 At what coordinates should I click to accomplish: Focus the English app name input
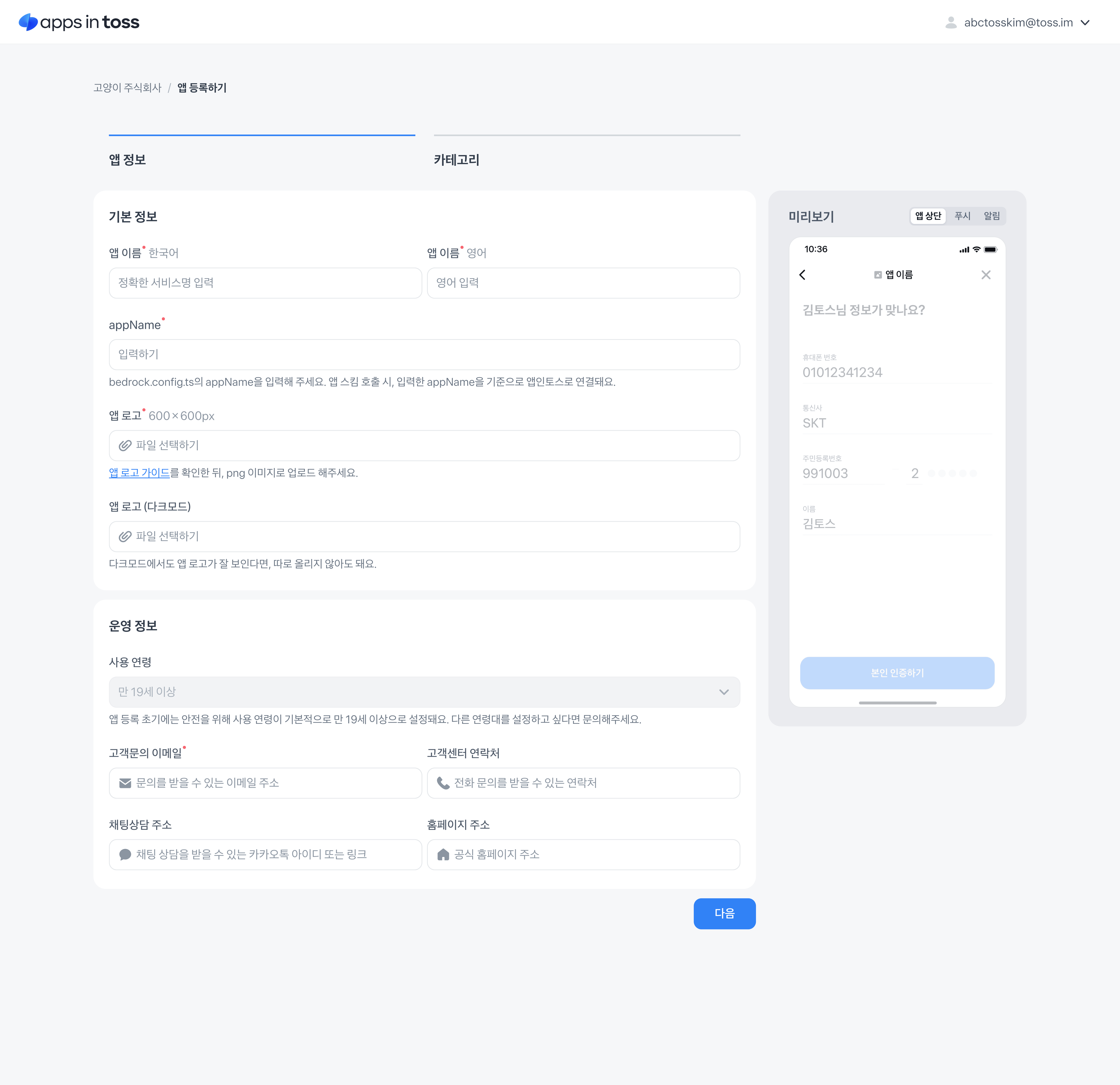point(583,283)
